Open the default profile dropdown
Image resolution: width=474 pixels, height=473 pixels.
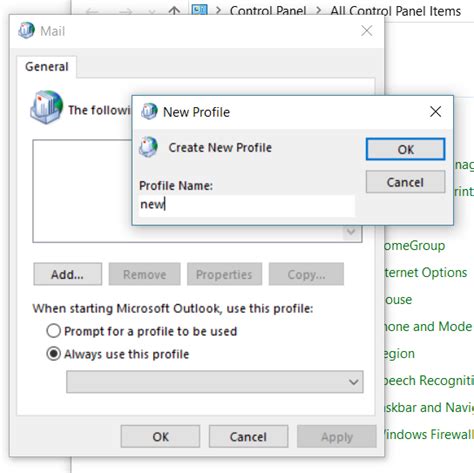[215, 382]
